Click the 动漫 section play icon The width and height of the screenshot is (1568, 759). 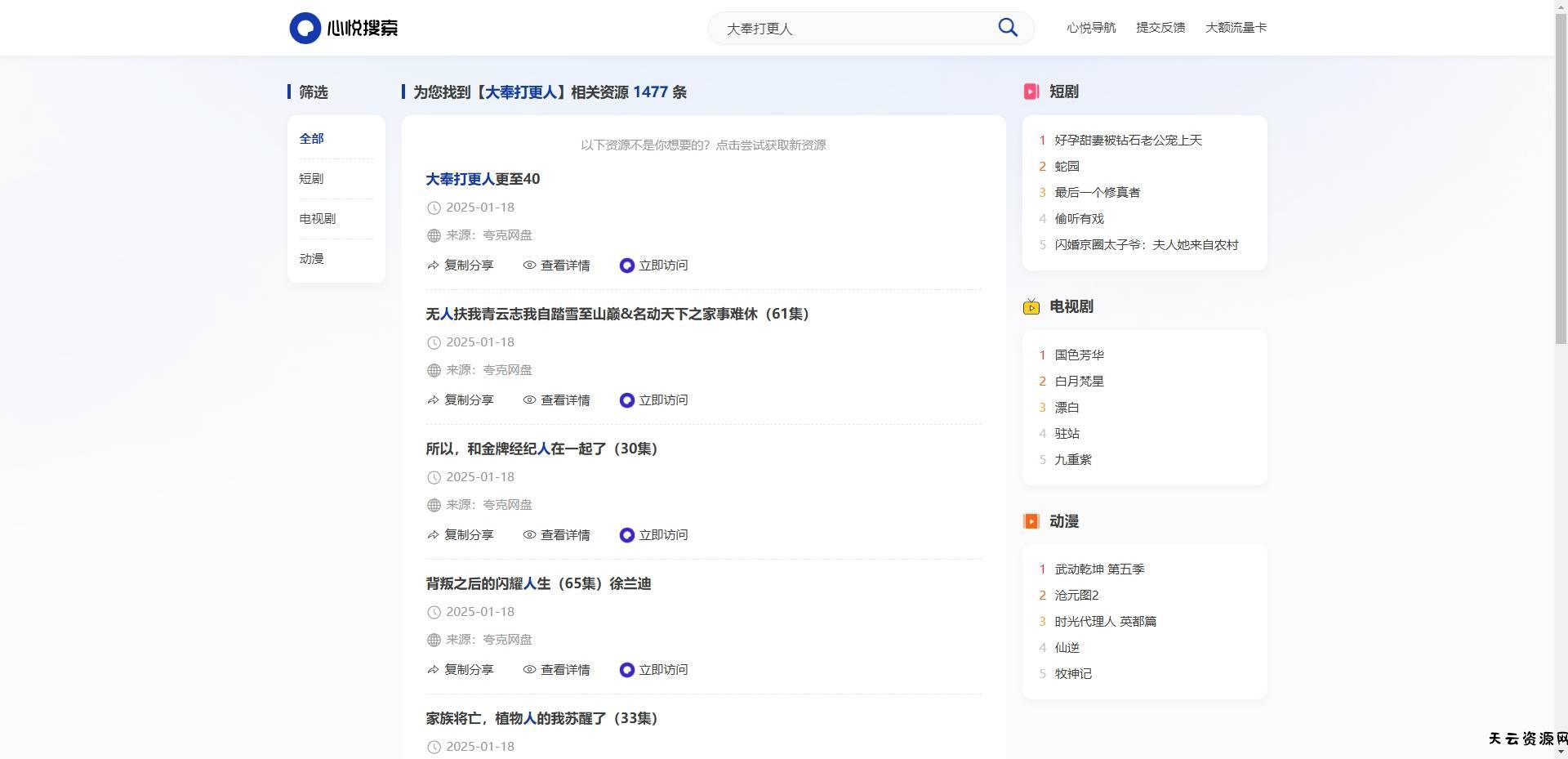(1031, 521)
